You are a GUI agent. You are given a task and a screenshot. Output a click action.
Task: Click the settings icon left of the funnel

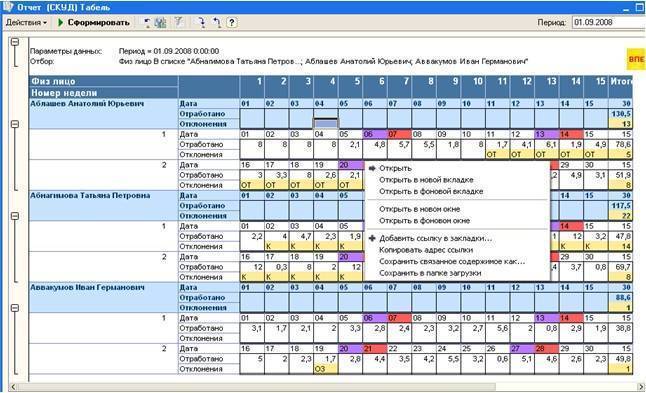[x=160, y=23]
